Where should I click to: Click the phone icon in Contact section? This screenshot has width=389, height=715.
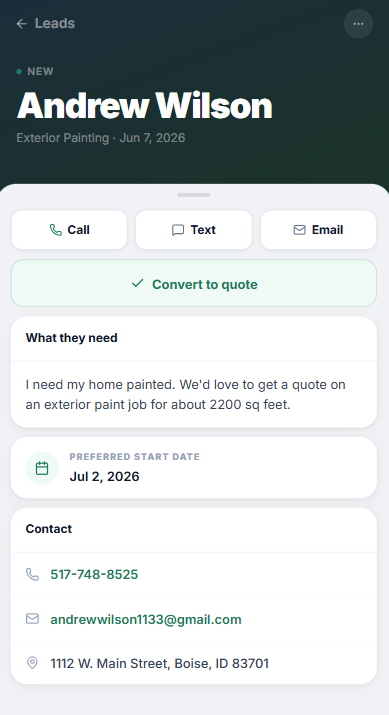[32, 574]
